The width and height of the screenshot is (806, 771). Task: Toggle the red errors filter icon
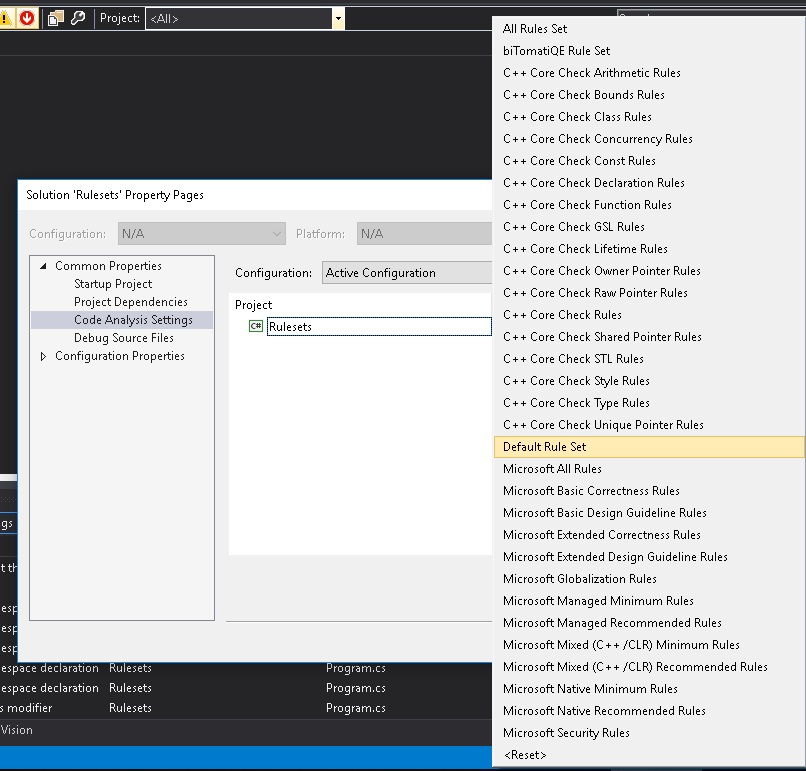[27, 17]
